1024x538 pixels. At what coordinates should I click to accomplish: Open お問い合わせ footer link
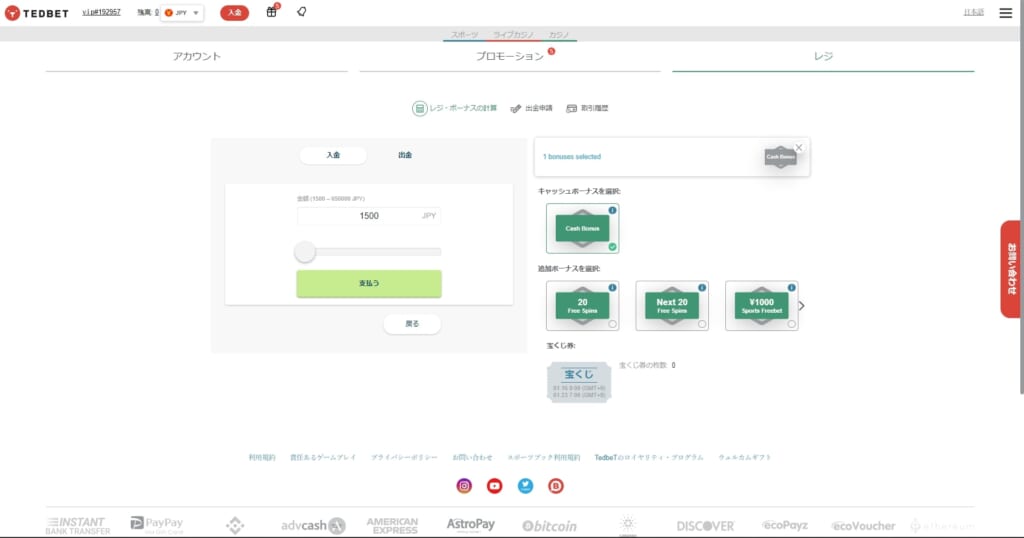472,458
